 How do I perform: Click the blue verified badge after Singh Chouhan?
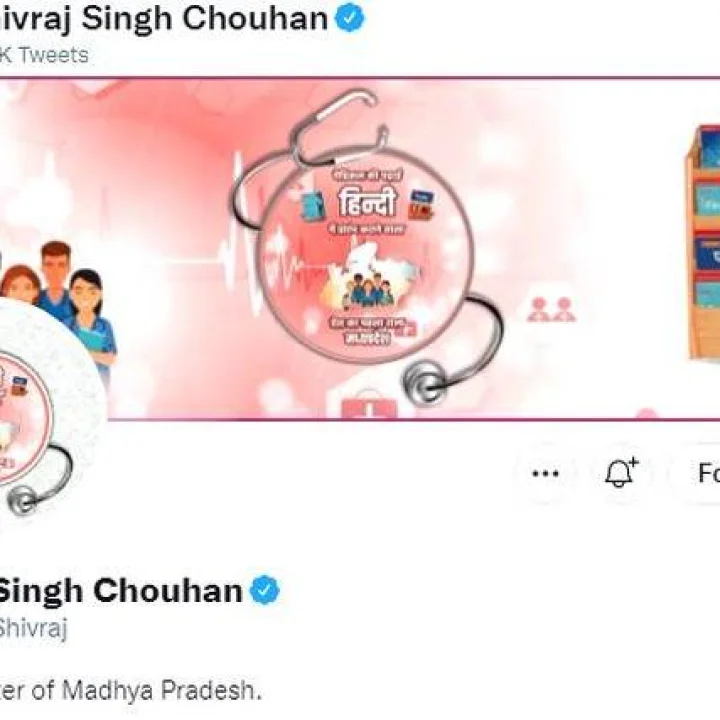click(264, 590)
